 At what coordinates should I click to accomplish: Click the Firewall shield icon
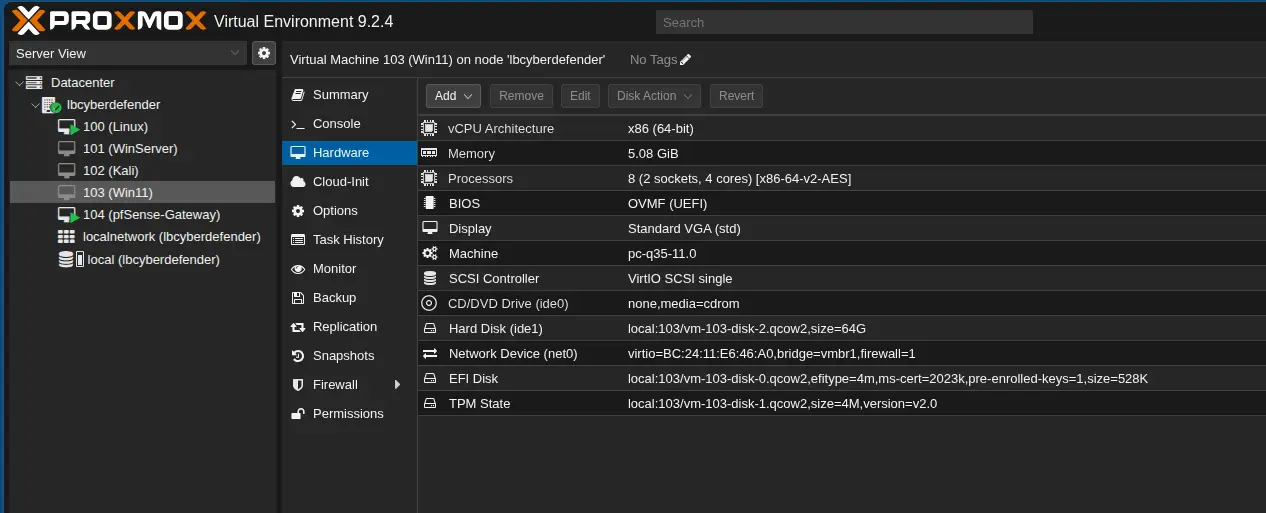(297, 385)
